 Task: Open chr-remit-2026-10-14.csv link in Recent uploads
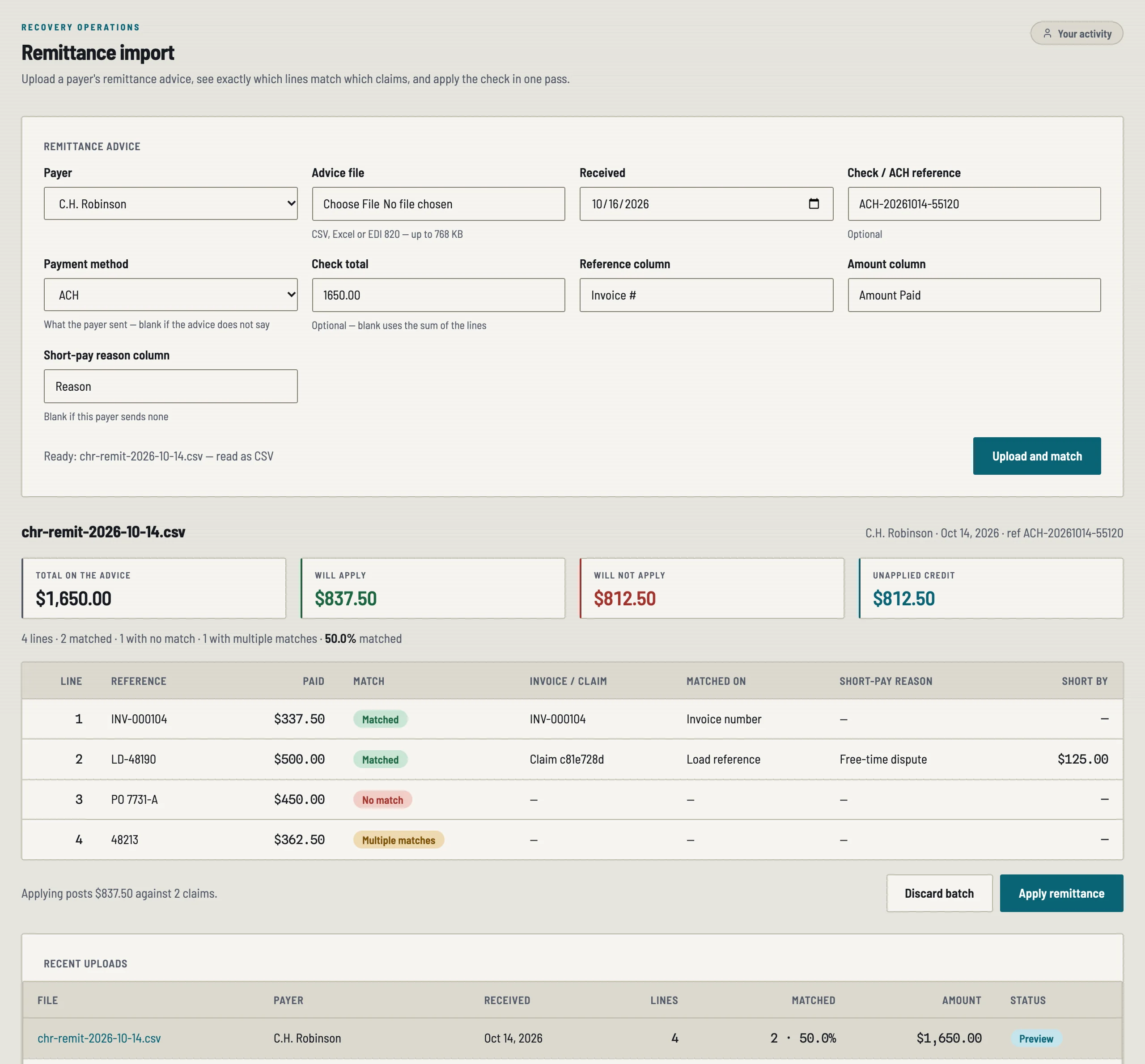tap(99, 1038)
